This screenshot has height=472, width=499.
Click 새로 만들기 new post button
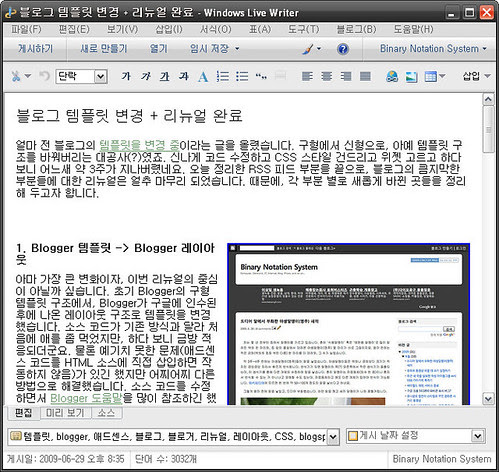104,49
